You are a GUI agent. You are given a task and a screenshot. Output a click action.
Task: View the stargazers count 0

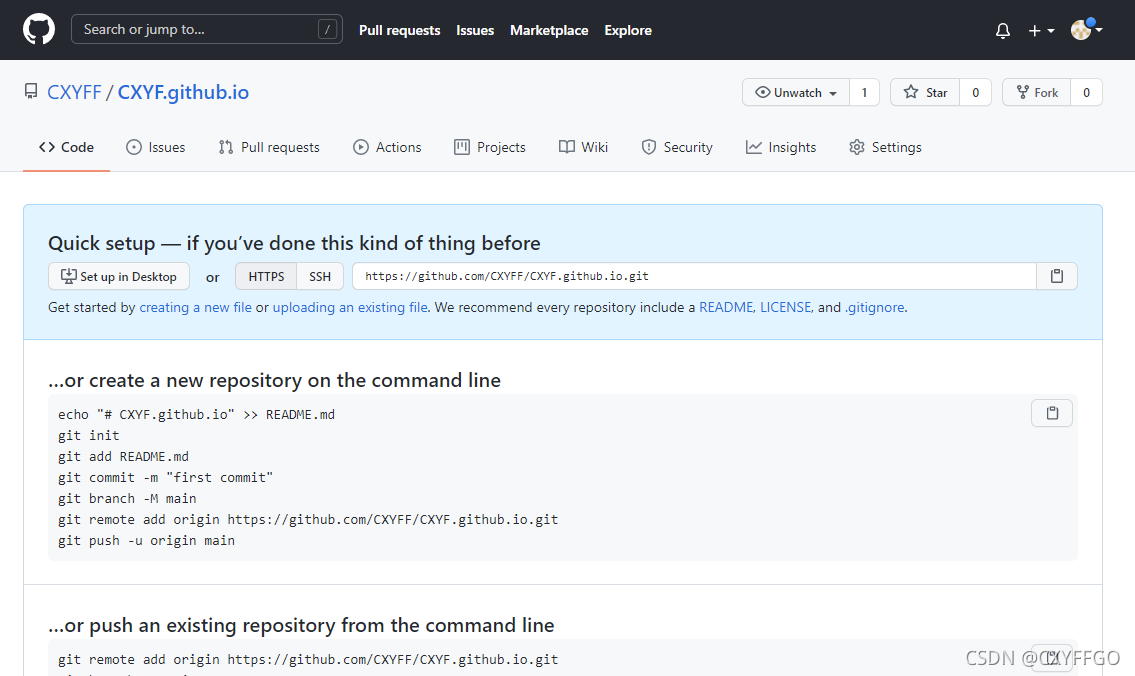(x=976, y=93)
